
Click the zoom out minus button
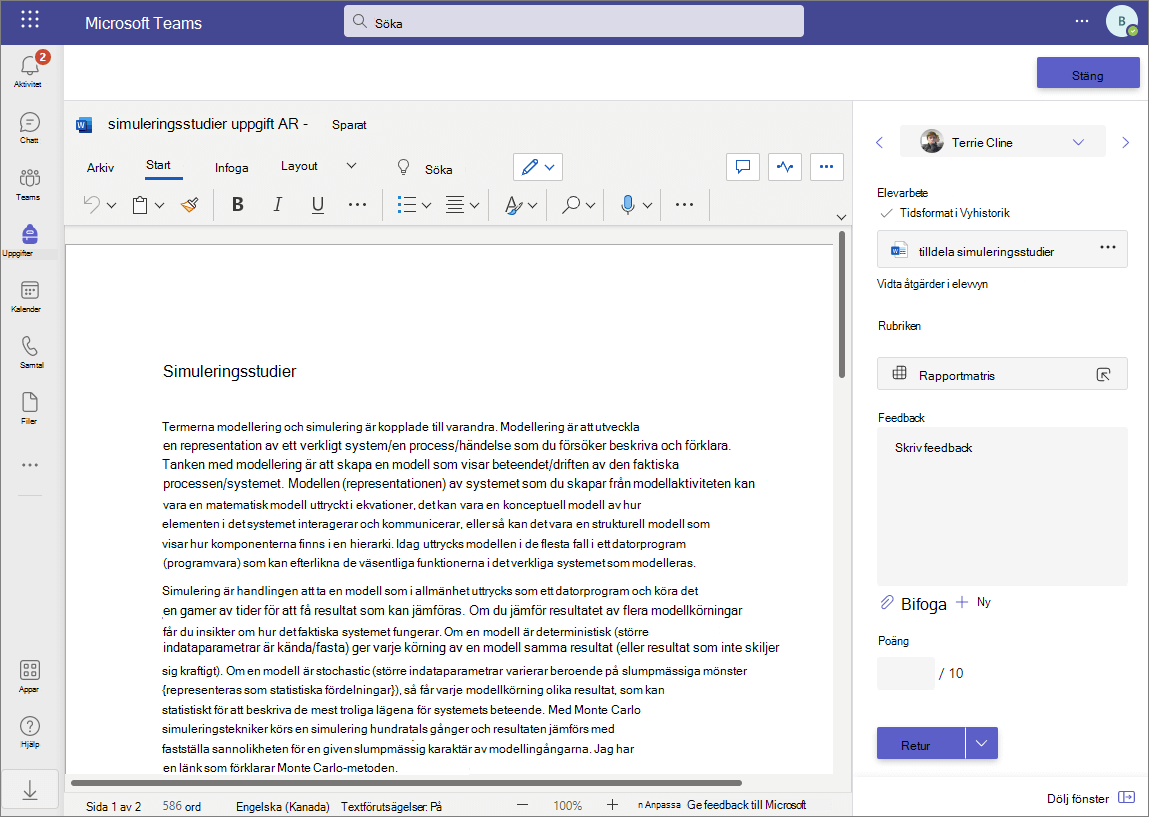point(522,805)
